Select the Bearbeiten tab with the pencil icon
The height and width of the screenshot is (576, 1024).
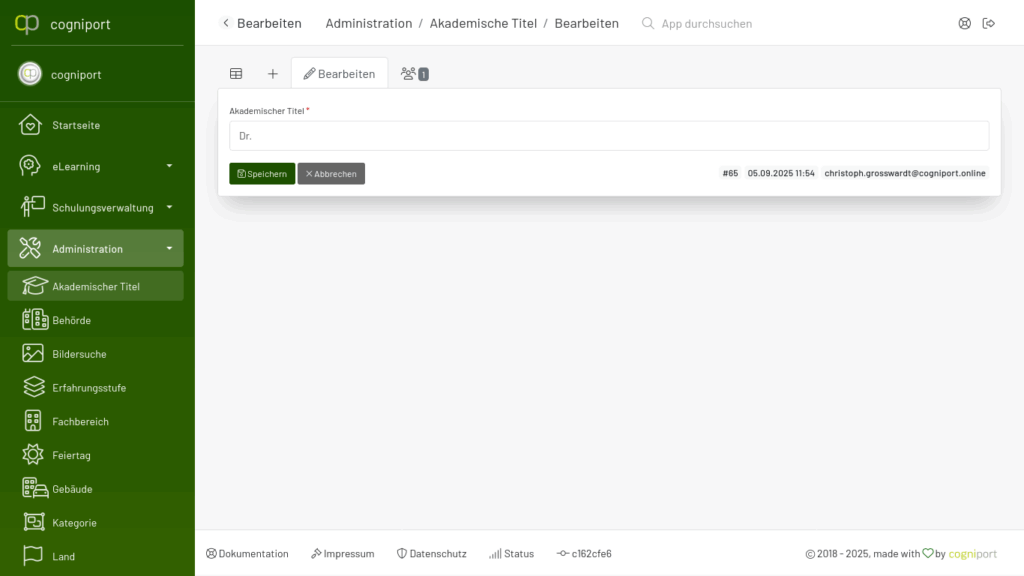click(x=339, y=73)
